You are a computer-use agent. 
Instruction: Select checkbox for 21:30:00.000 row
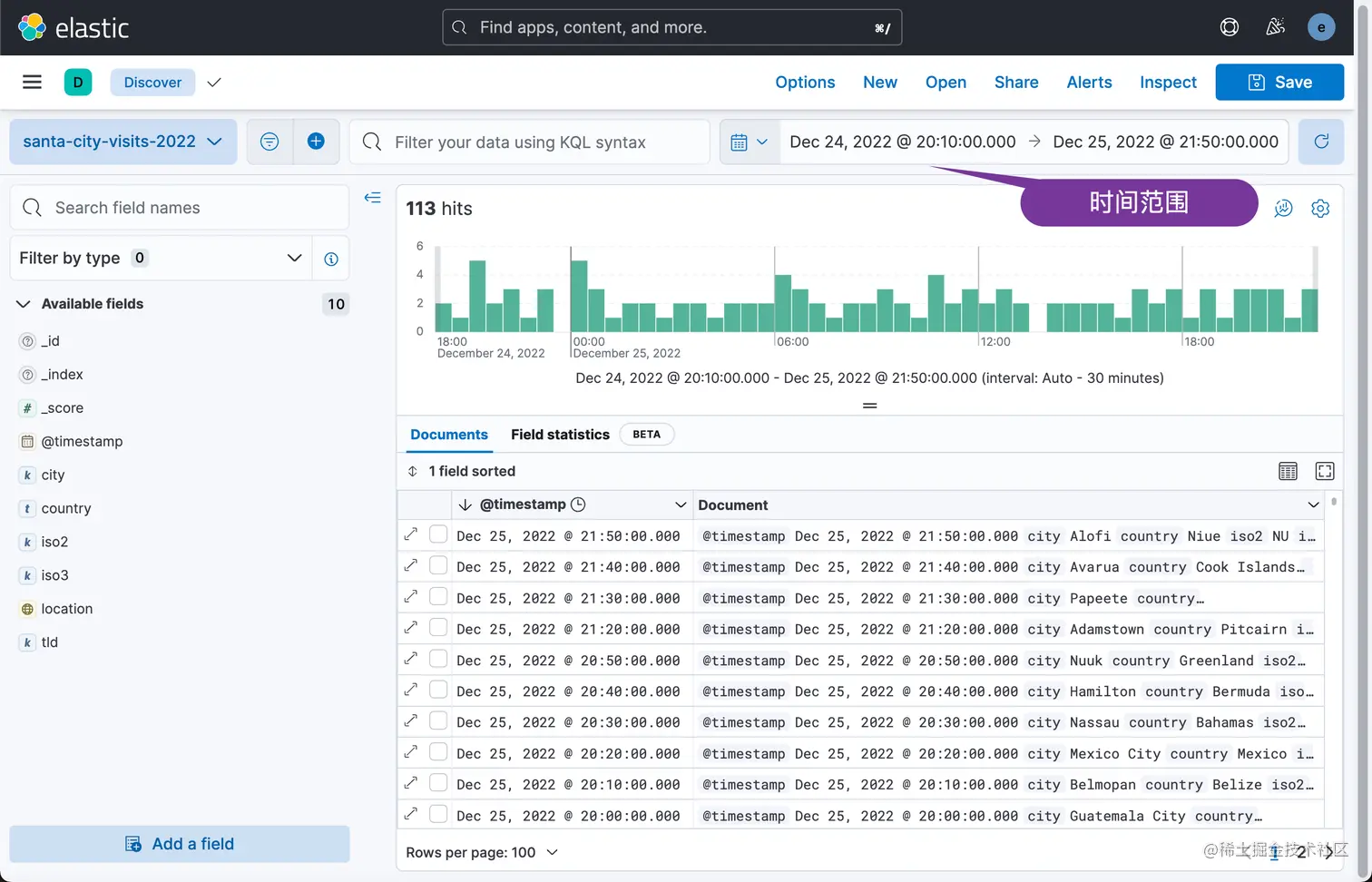[x=438, y=596]
